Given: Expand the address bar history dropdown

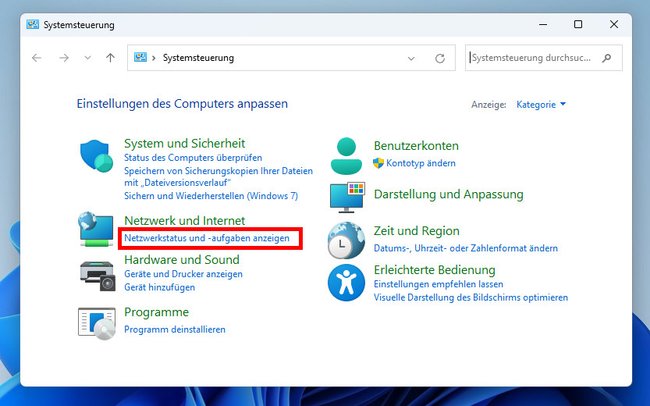Looking at the screenshot, I should click(411, 58).
